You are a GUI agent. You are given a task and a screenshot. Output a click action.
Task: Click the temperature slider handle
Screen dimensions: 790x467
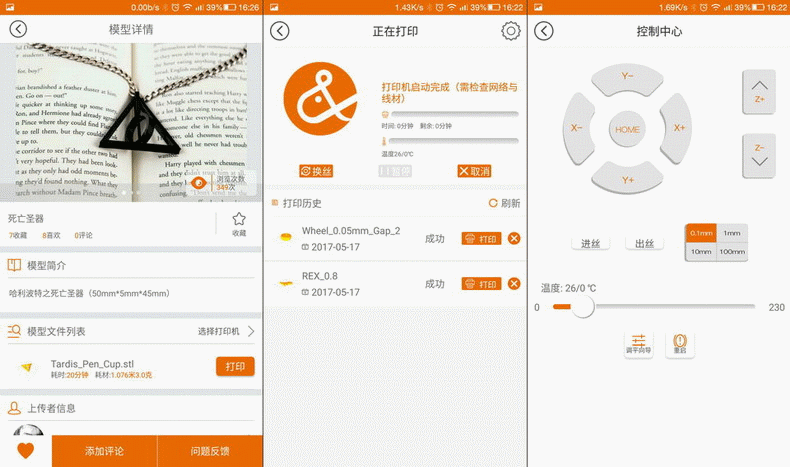pos(583,306)
